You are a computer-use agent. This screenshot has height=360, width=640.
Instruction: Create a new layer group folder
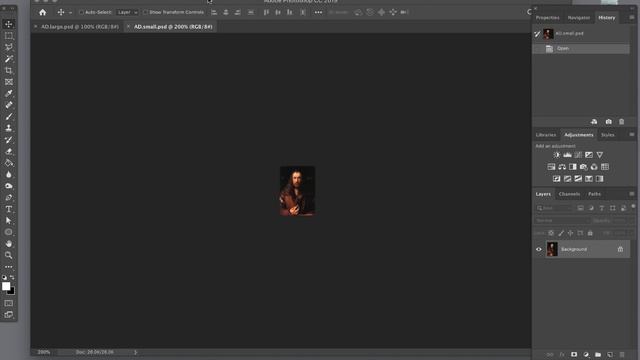click(x=598, y=355)
